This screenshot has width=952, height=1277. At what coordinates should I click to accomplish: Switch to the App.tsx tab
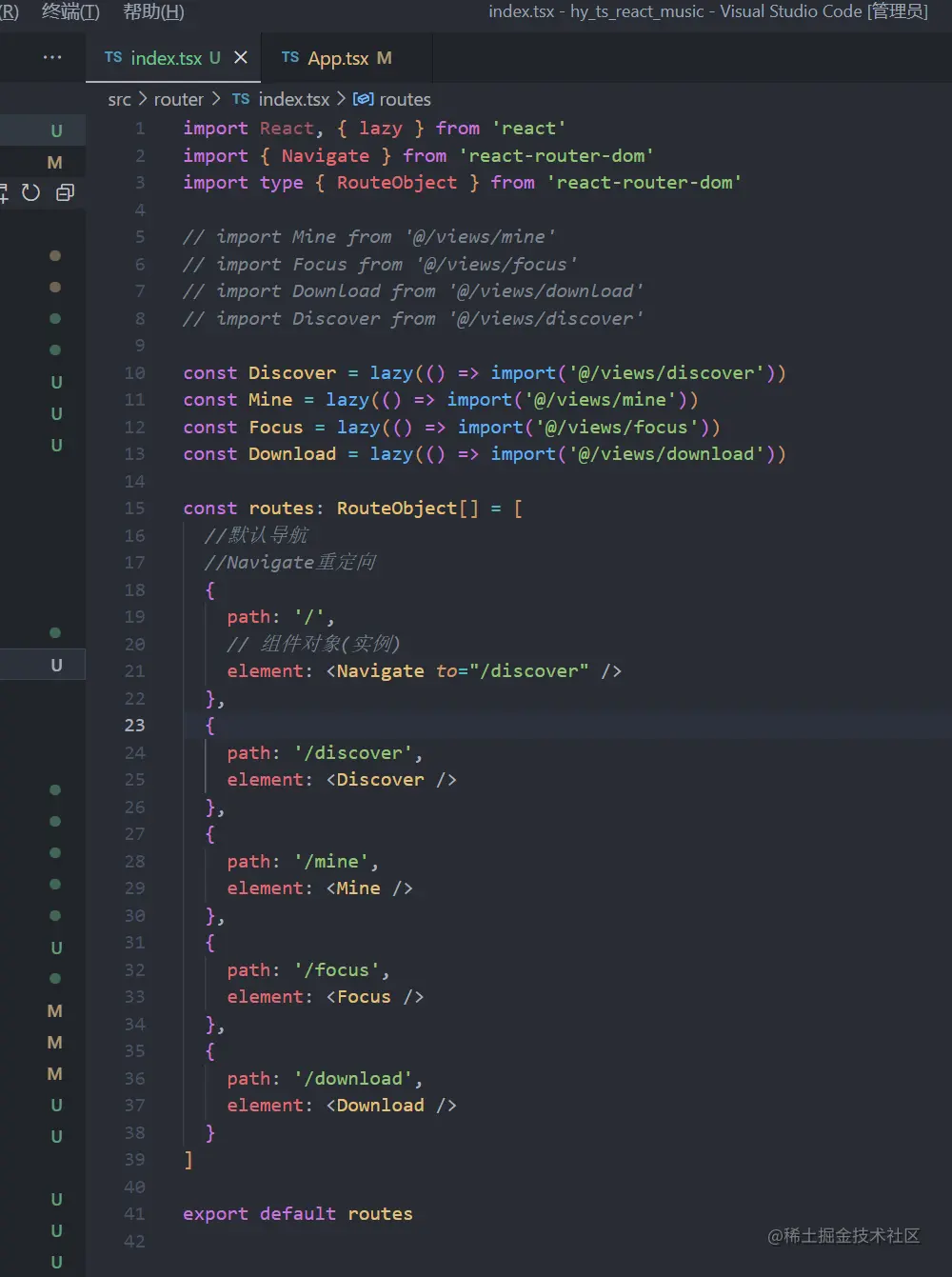(x=345, y=58)
